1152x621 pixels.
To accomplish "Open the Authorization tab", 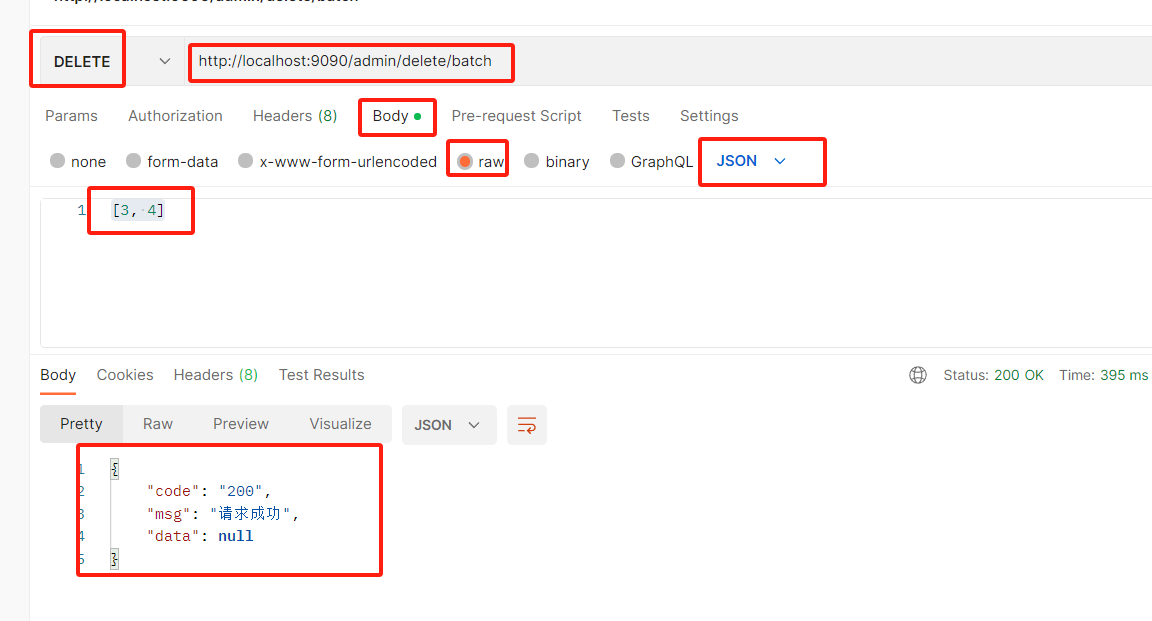I will pos(175,116).
